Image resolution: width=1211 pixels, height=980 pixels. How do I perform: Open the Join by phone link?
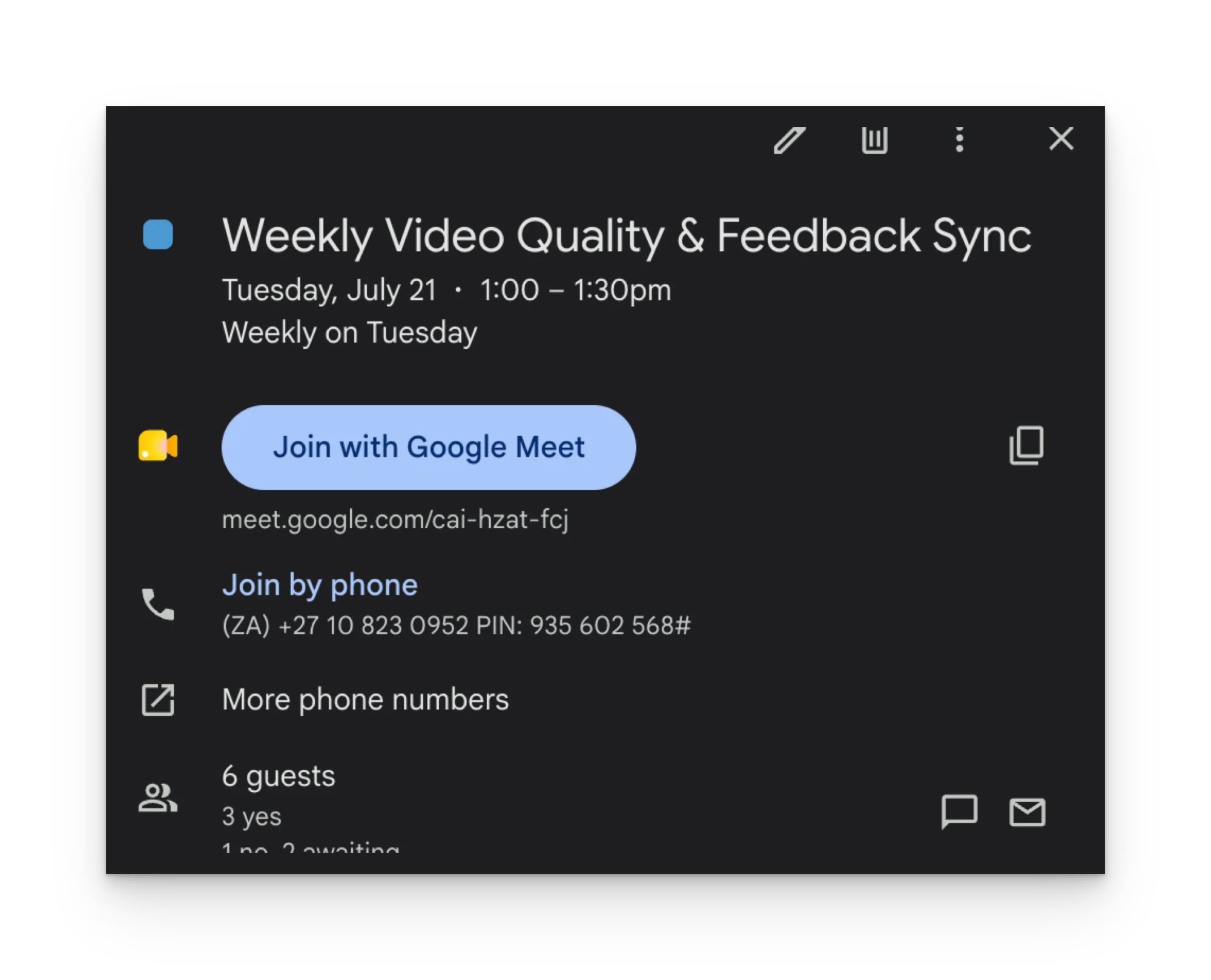(320, 585)
